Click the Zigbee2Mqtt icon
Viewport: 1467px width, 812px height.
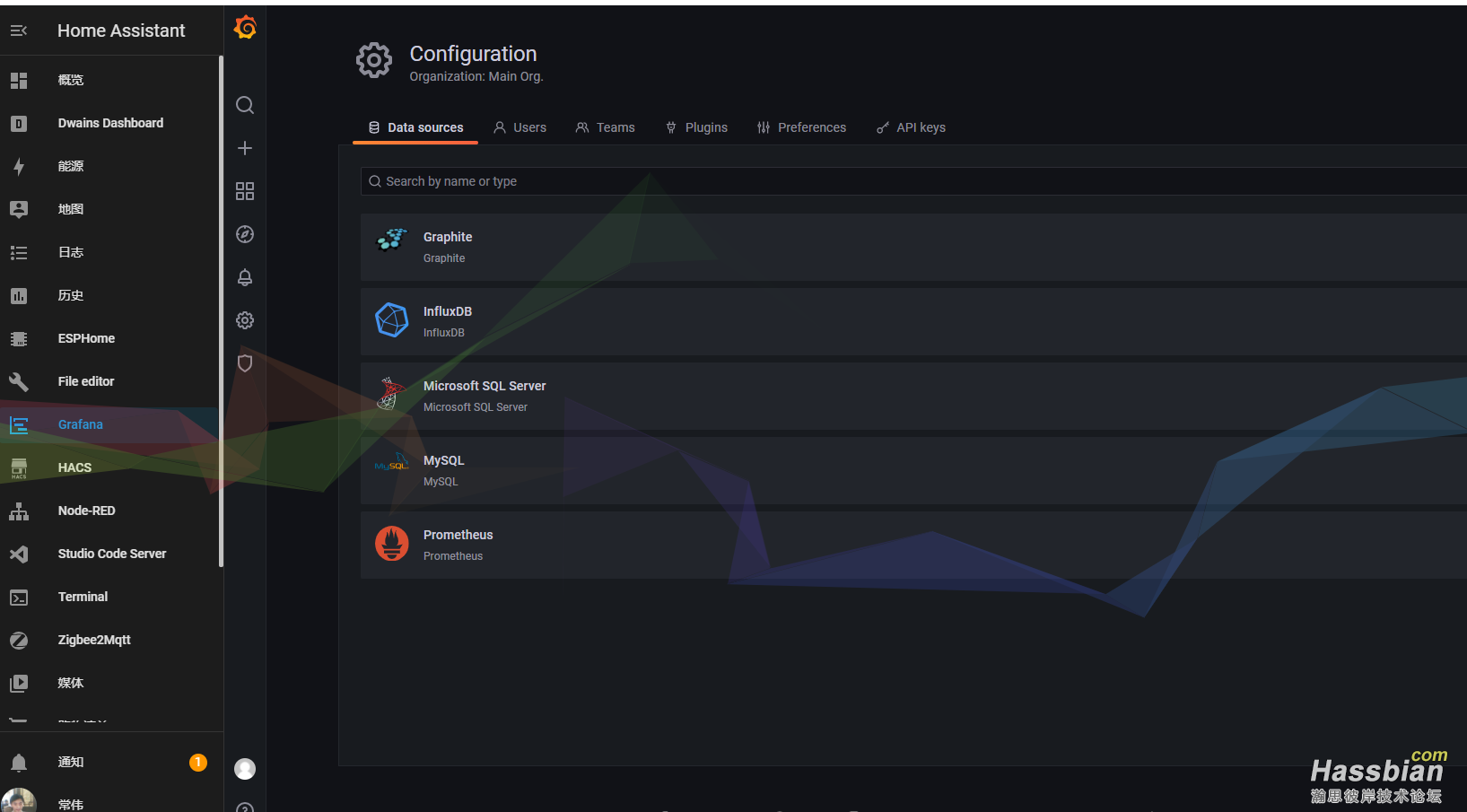tap(19, 640)
